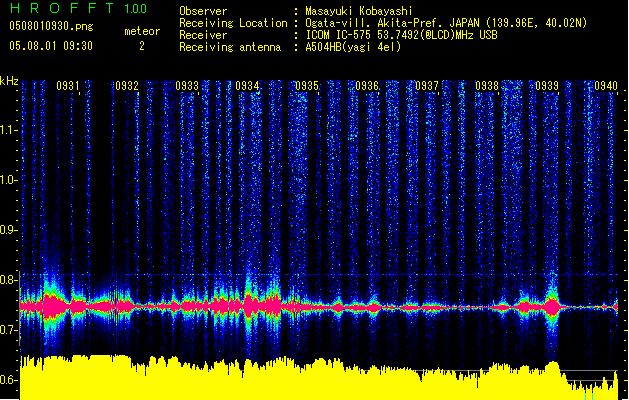This screenshot has height=400, width=629.
Task: Click the date stamp 05.08.01 09:30
Action: pyautogui.click(x=51, y=46)
